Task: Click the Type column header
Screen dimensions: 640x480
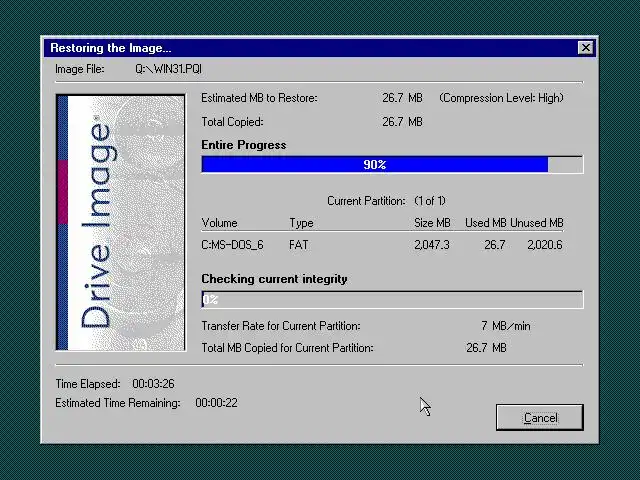Action: pyautogui.click(x=301, y=223)
